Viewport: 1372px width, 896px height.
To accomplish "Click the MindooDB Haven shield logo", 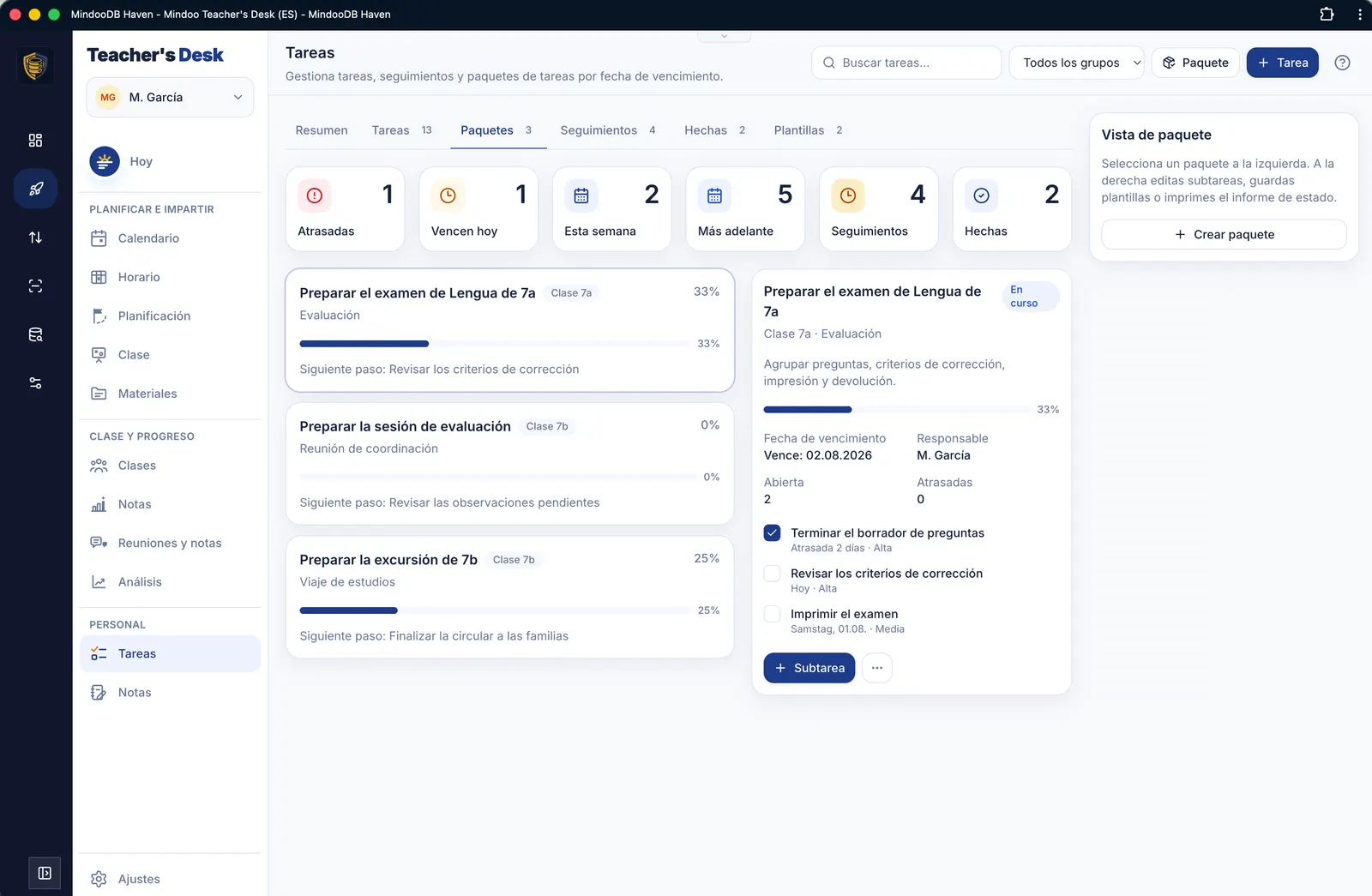I will pos(35,65).
